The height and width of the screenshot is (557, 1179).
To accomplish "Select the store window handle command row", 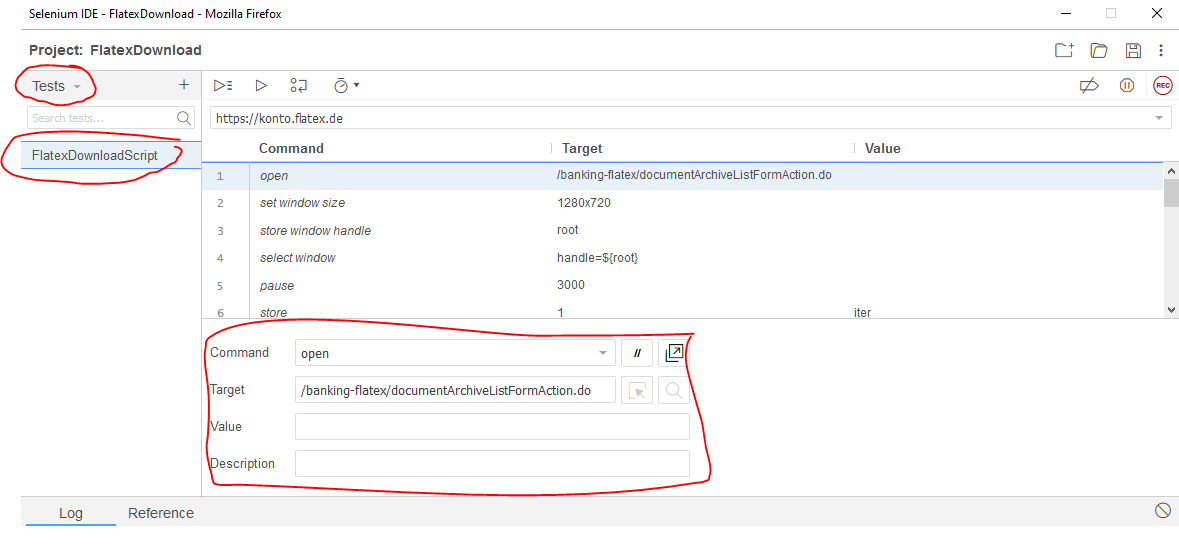I will 682,231.
